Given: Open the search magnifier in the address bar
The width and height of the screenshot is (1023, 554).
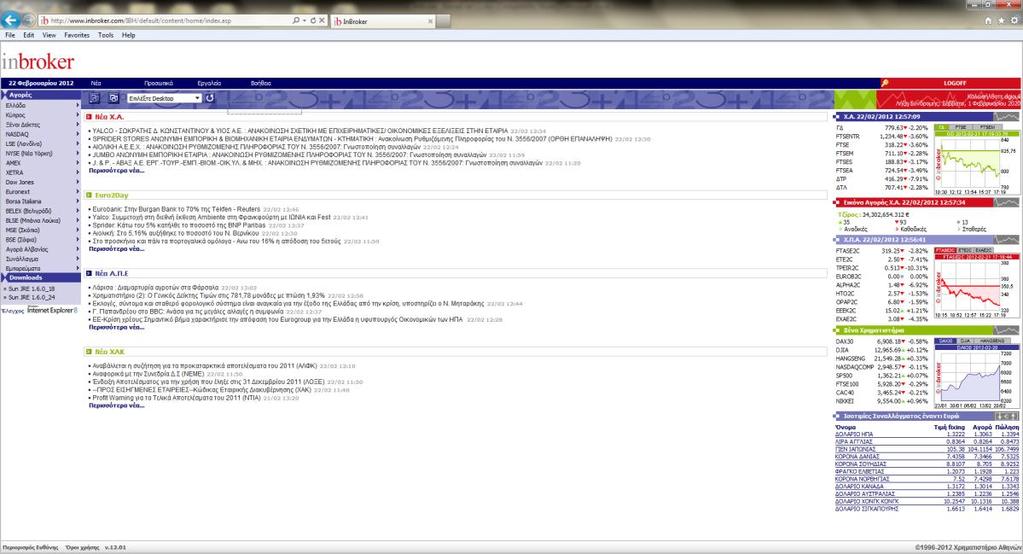Looking at the screenshot, I should tap(296, 21).
